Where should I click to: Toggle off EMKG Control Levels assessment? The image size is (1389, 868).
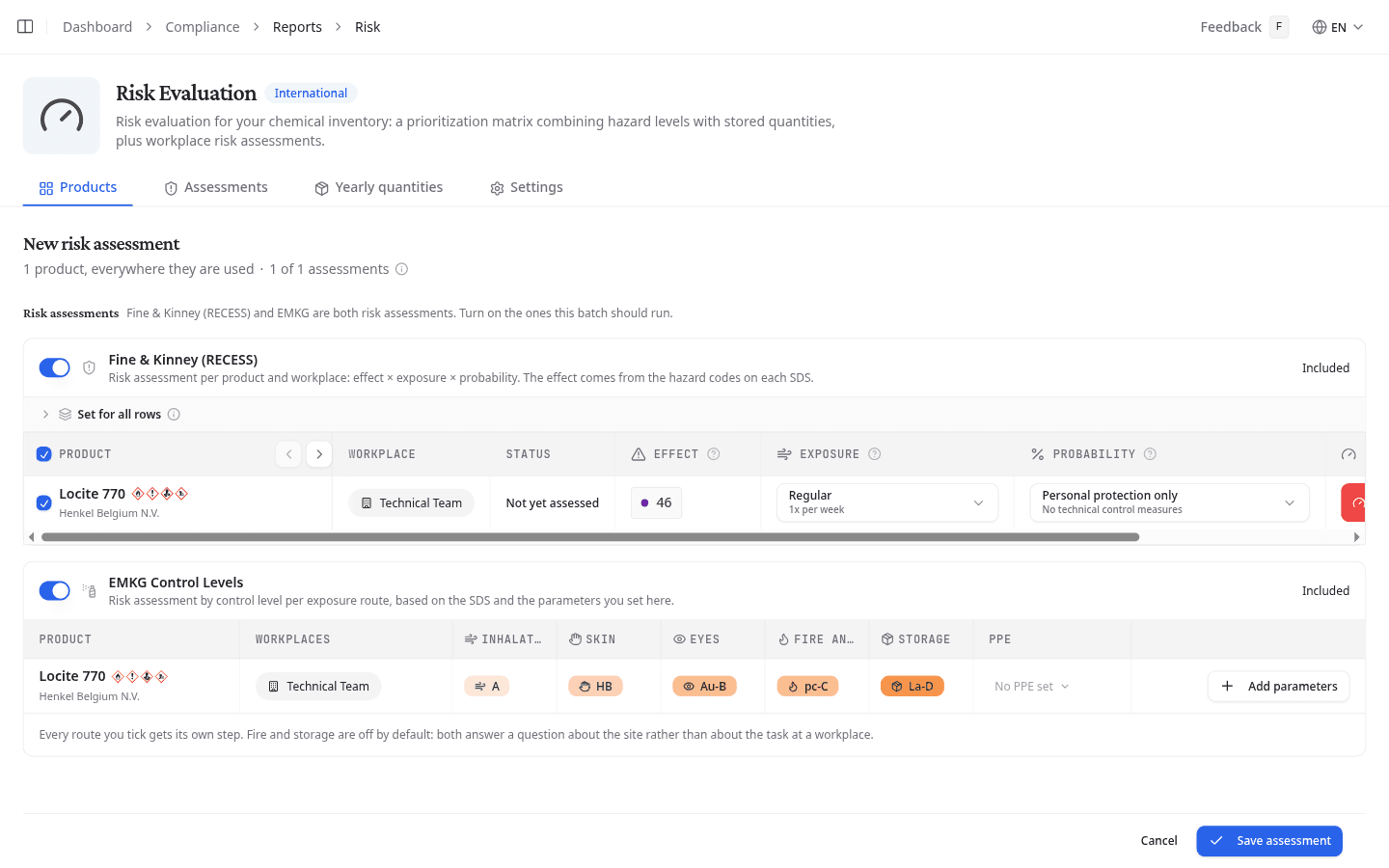54,590
